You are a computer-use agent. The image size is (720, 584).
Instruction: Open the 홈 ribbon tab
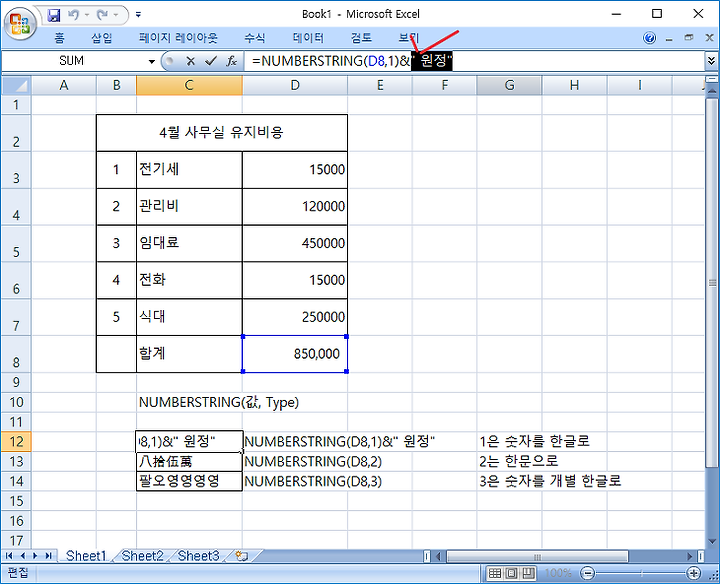click(60, 38)
